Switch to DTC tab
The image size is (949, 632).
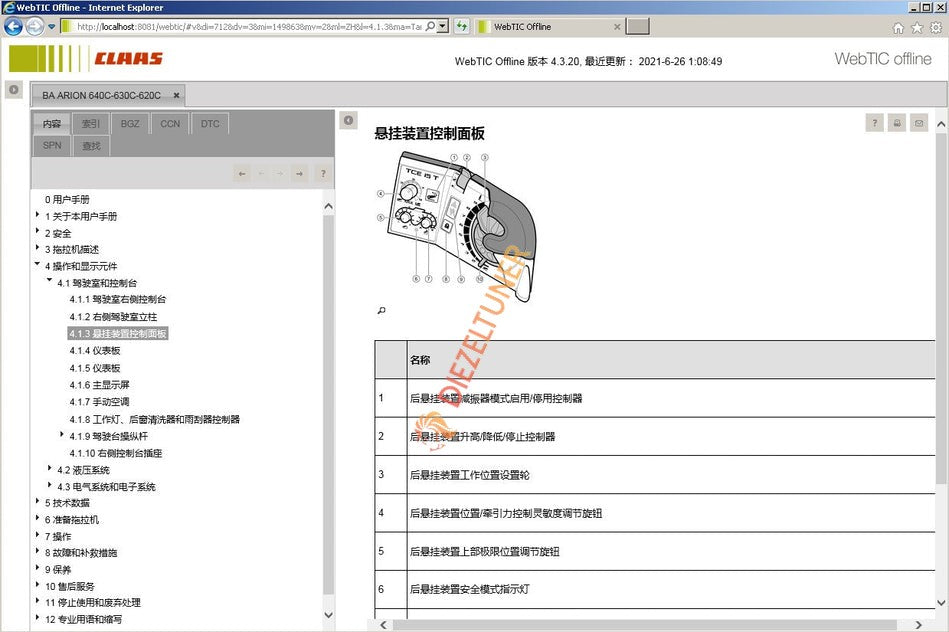[210, 123]
